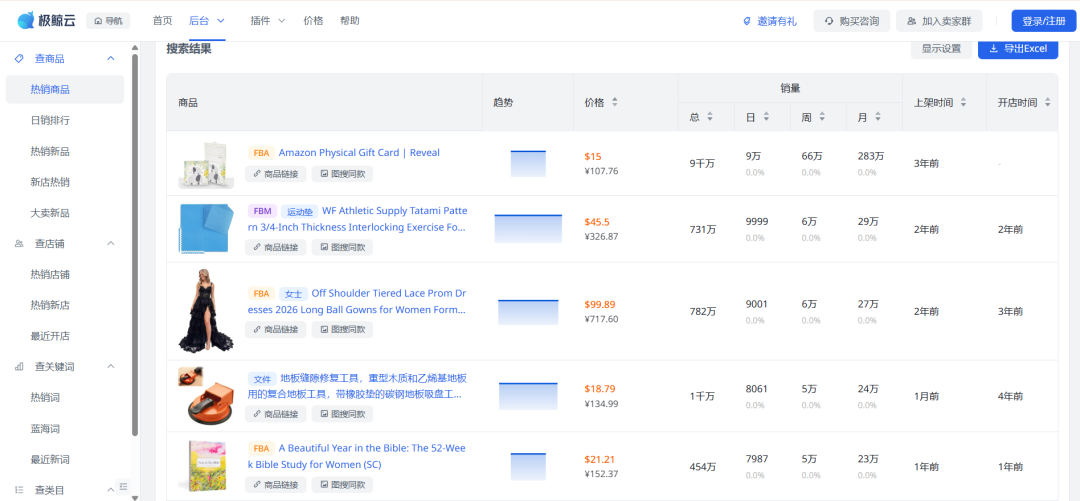Click the trend chart for Amazon Gift Card
Screen dimensions: 1080x501
(x=528, y=163)
